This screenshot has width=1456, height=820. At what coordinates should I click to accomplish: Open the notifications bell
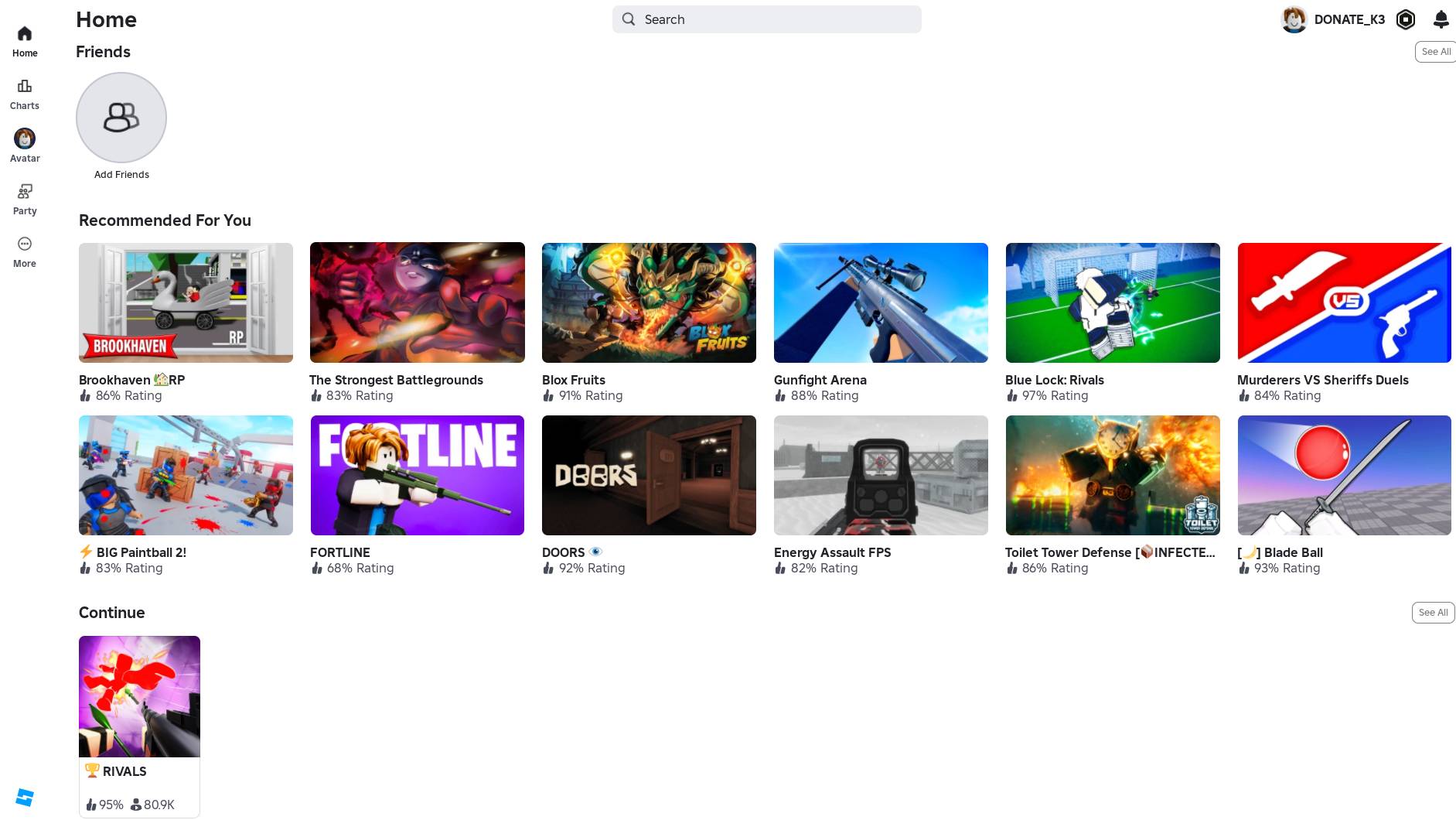point(1441,19)
